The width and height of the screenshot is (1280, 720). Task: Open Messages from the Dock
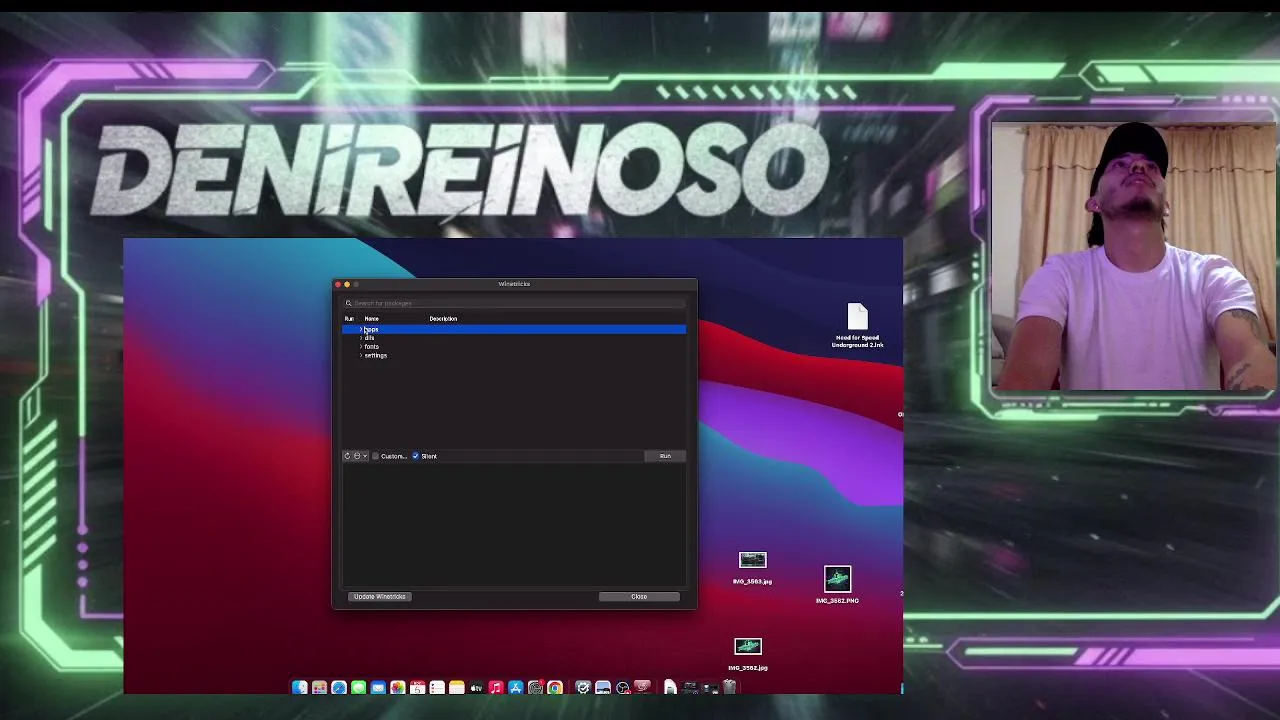click(x=358, y=687)
